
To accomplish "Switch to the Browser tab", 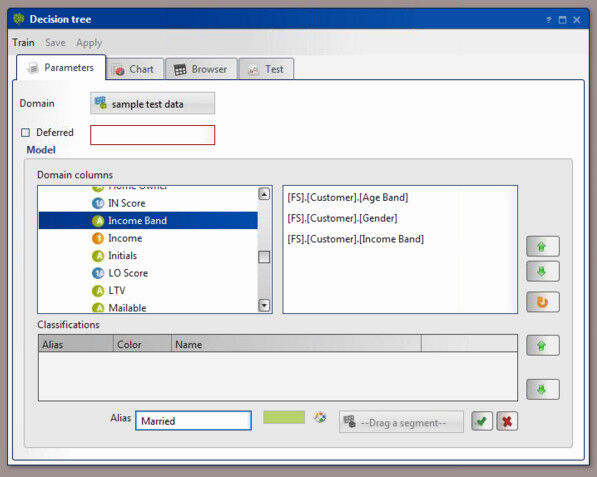I will tap(201, 69).
